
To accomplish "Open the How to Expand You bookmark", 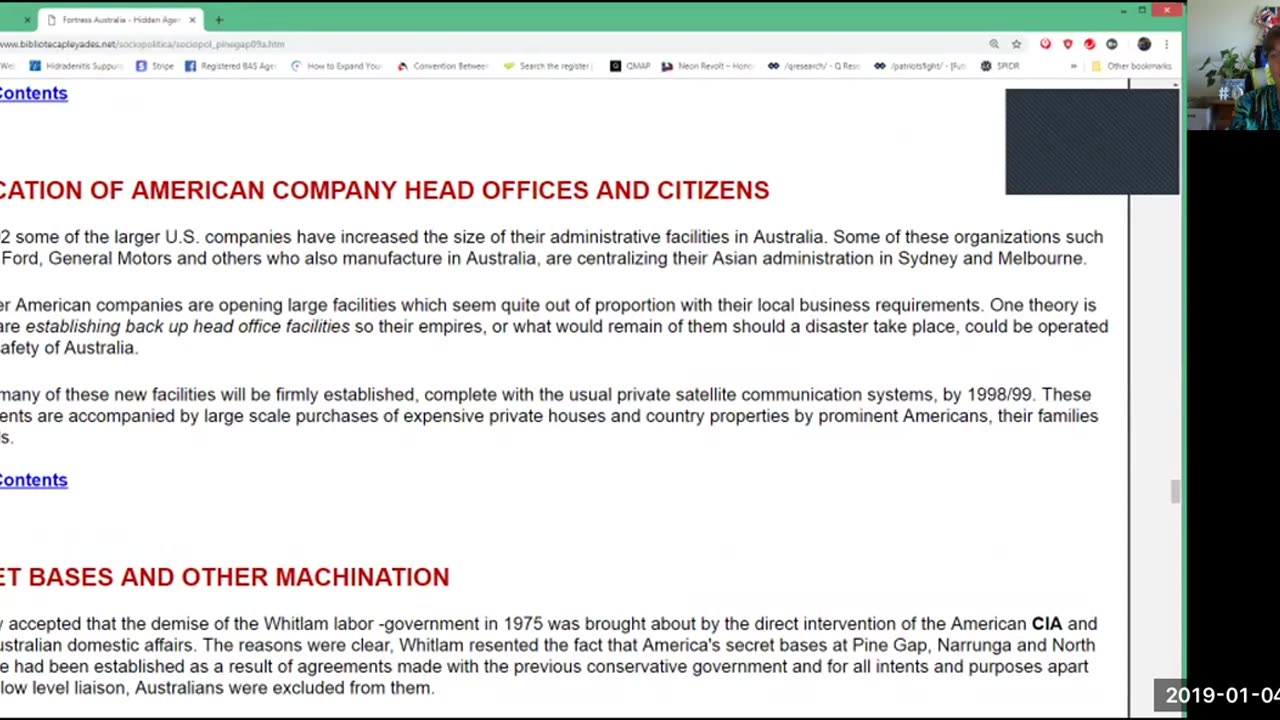I will (x=336, y=66).
